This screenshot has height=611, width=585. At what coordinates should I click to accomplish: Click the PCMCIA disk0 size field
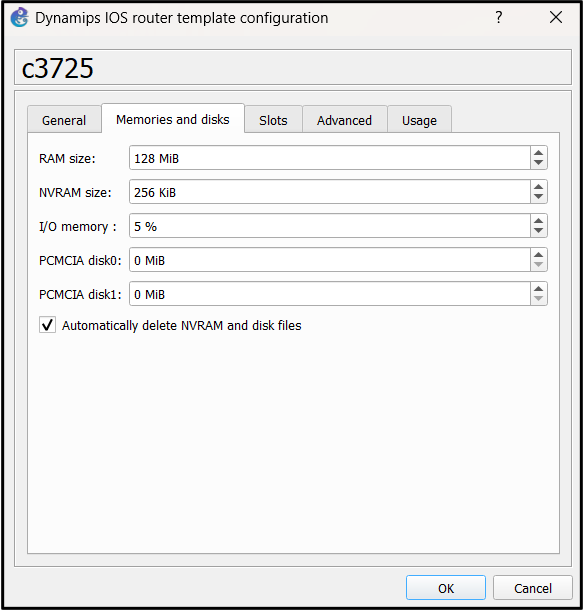pos(329,260)
